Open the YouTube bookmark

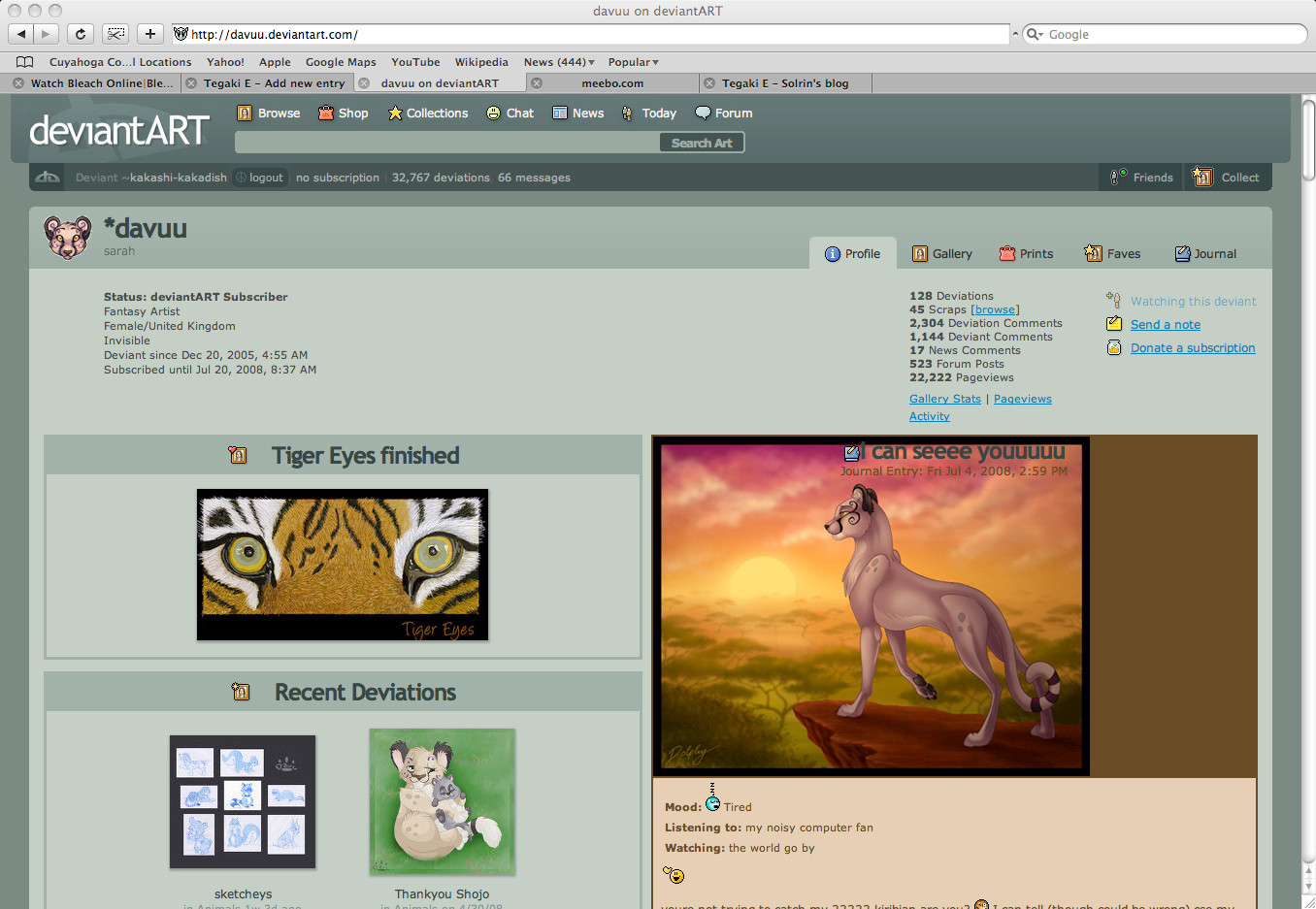click(x=415, y=62)
